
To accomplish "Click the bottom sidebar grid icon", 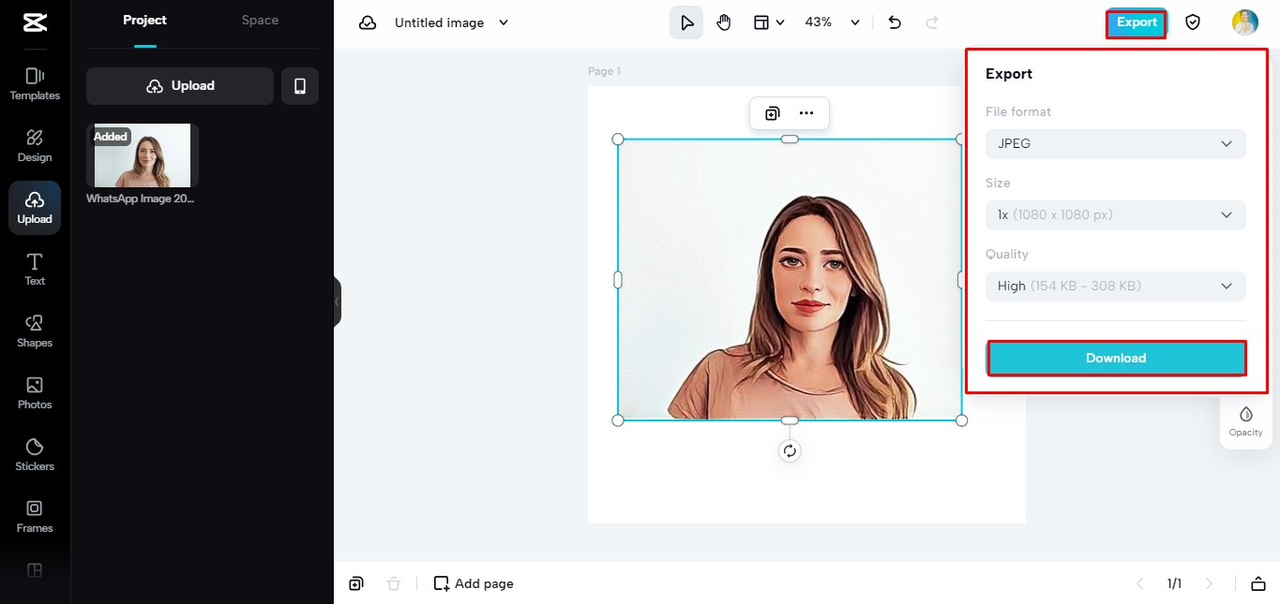I will [35, 570].
